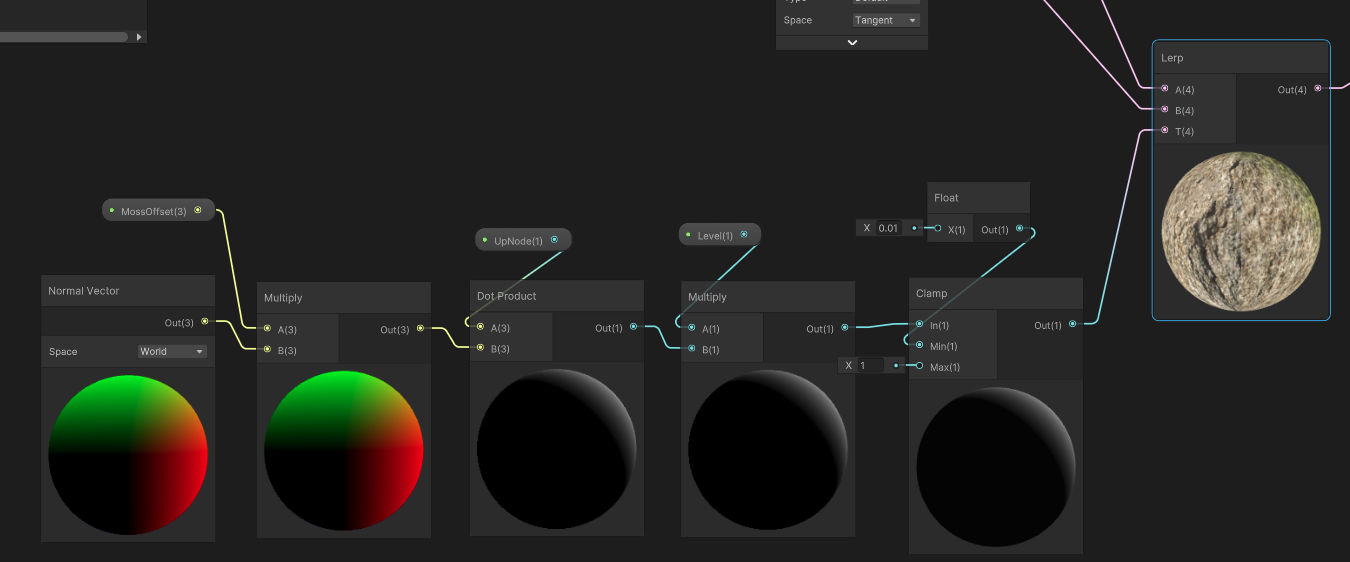1350x562 pixels.
Task: Select the Level(1) property node
Action: coord(720,235)
